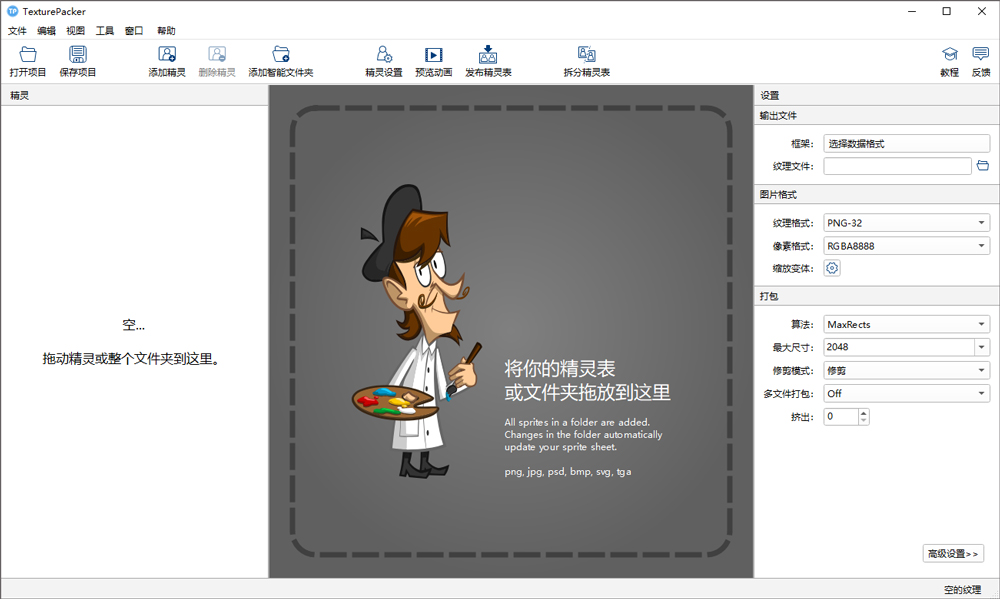This screenshot has height=599, width=1000.
Task: Open the 窗口 (Window) menu
Action: pyautogui.click(x=134, y=31)
